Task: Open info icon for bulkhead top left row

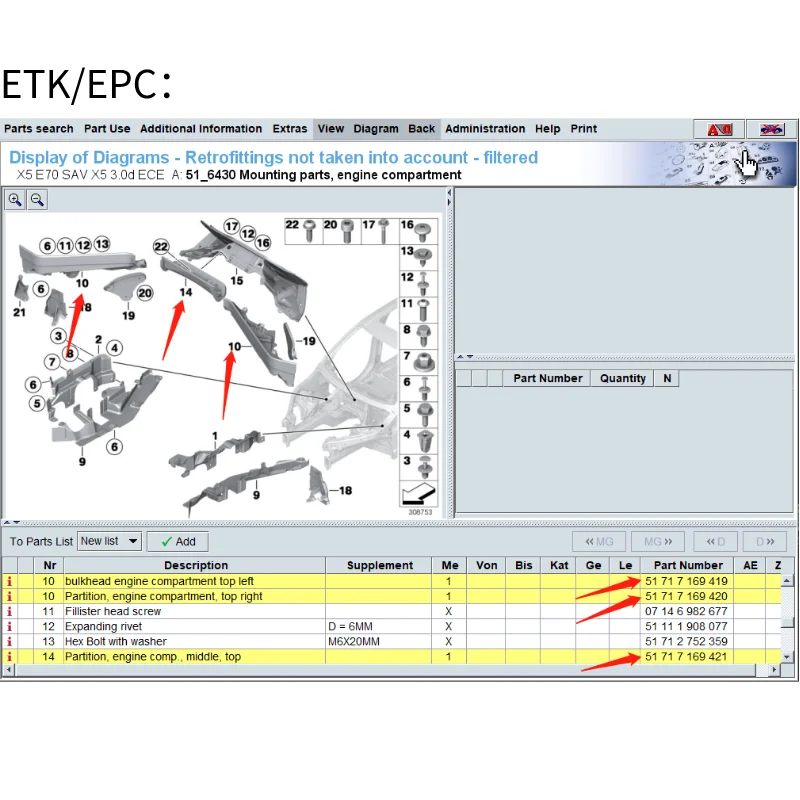Action: pos(9,581)
